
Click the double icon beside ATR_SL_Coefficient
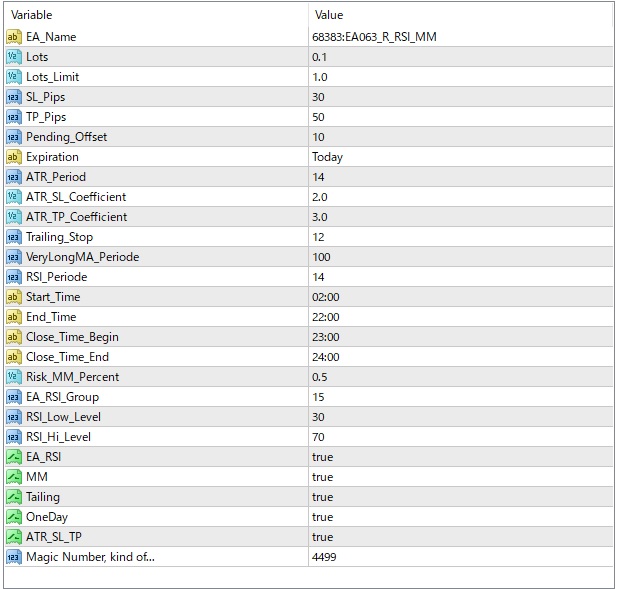pos(14,197)
